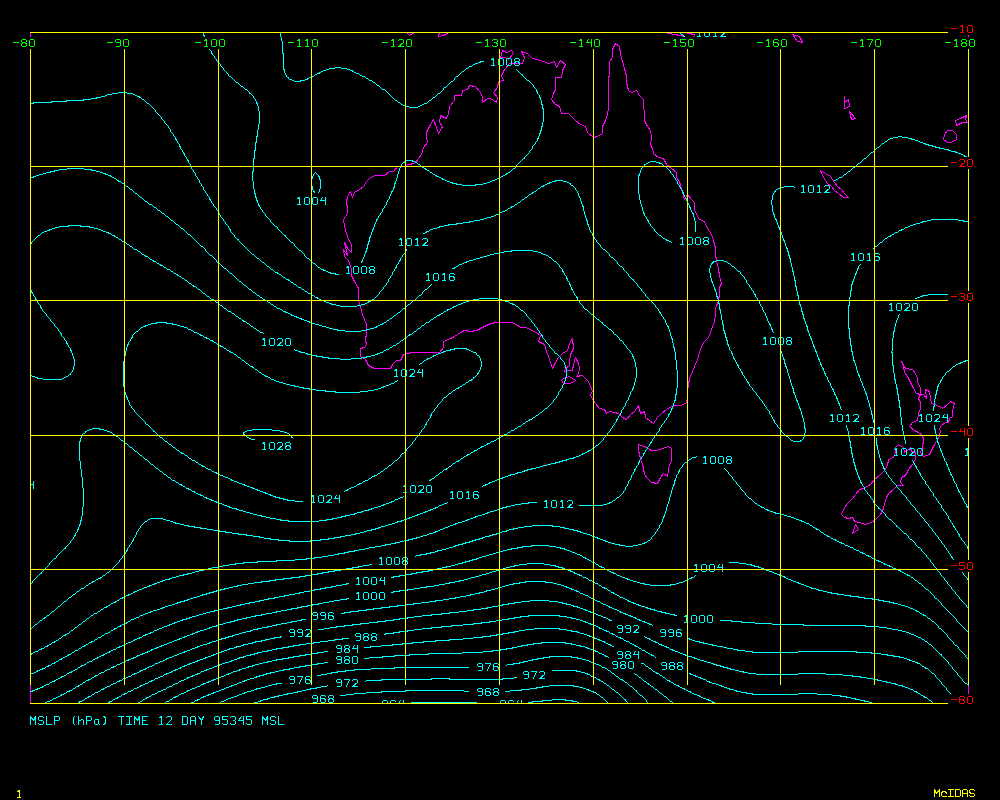Click the McIDAS label in bottom corner
This screenshot has height=800, width=1000.
pos(953,793)
